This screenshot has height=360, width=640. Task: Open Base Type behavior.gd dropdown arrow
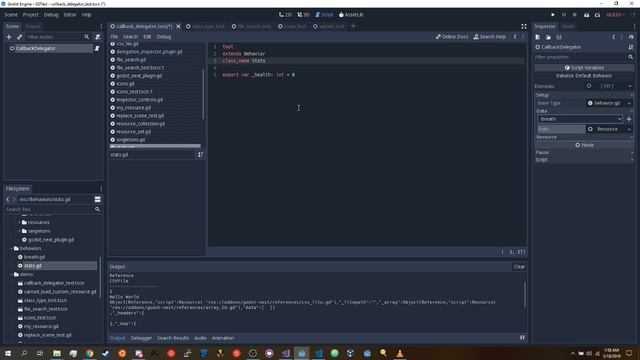tap(629, 103)
